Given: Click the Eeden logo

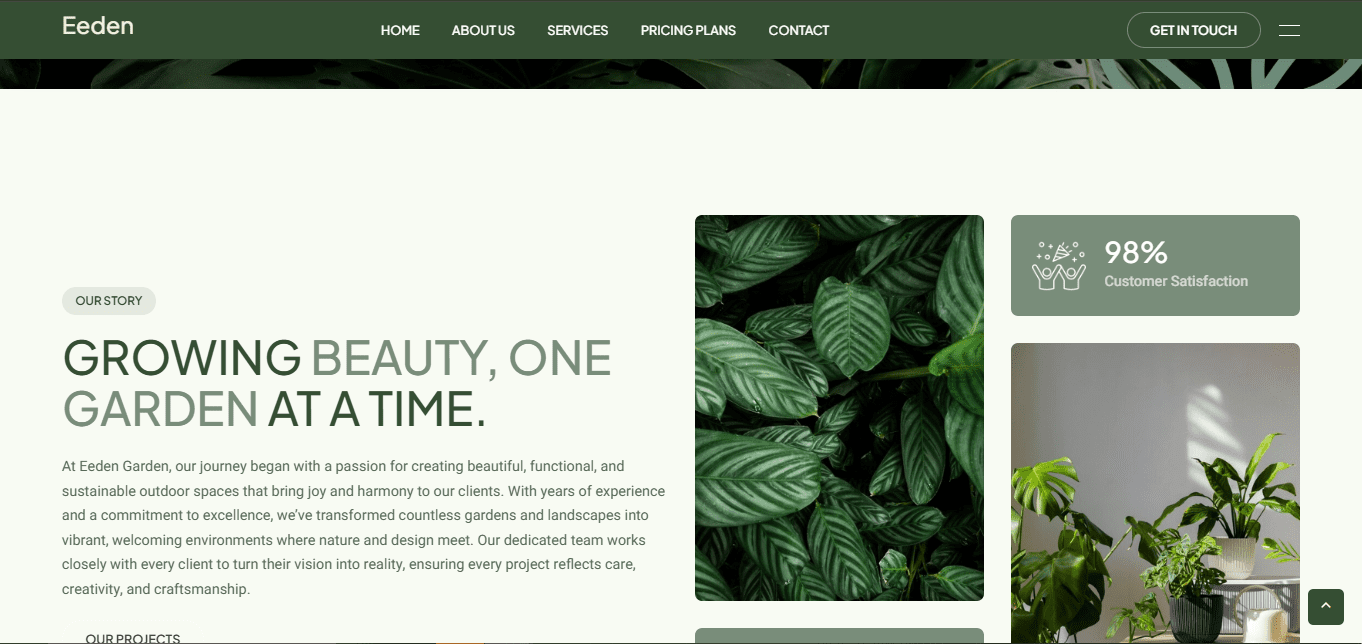Looking at the screenshot, I should pyautogui.click(x=97, y=26).
